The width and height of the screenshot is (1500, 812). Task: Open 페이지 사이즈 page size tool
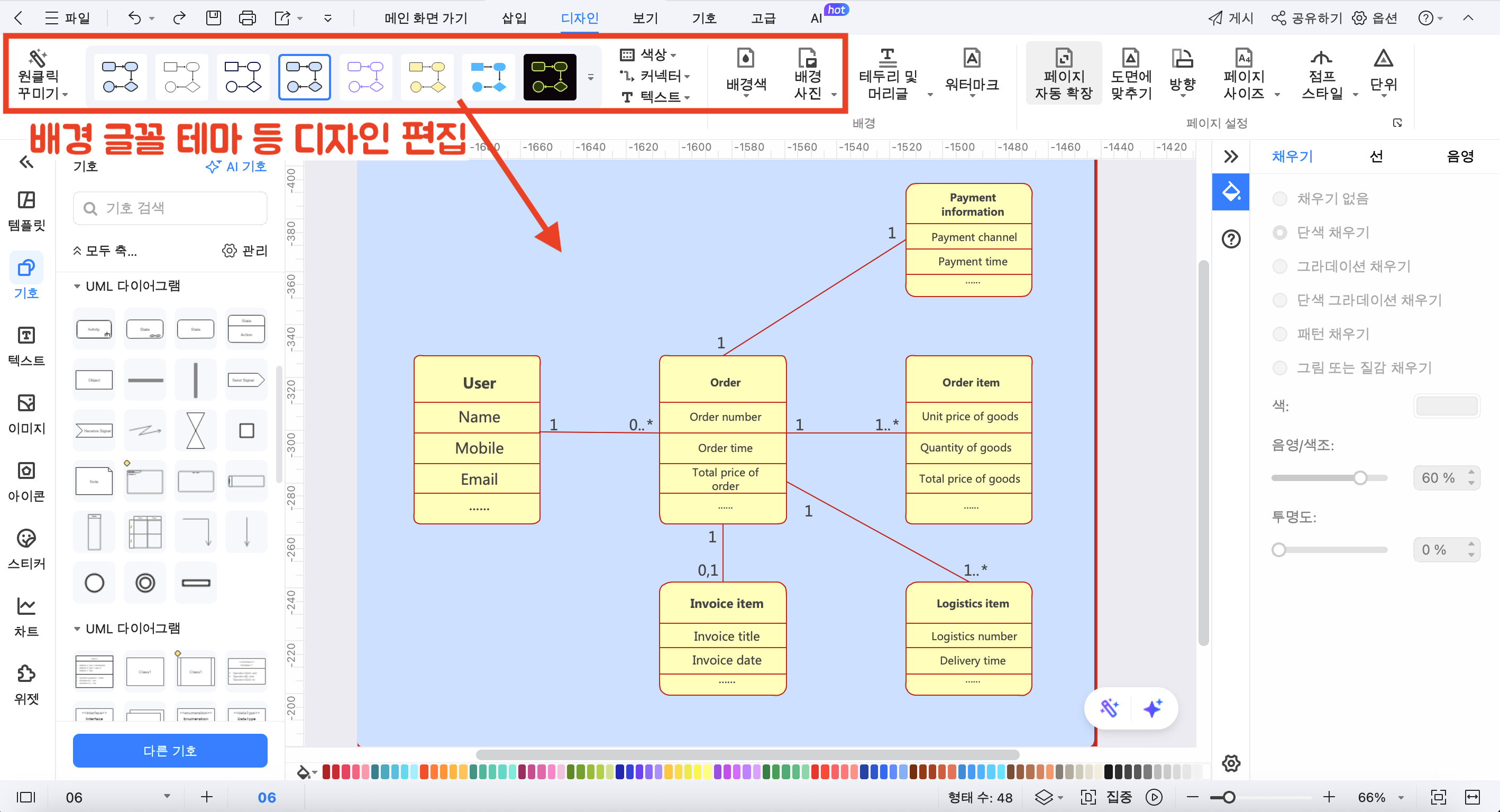1244,75
